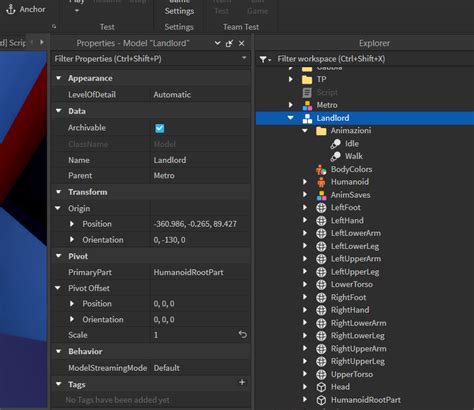Select LowerTorso mesh part icon
Viewport: 474px width, 410px height.
coord(321,285)
